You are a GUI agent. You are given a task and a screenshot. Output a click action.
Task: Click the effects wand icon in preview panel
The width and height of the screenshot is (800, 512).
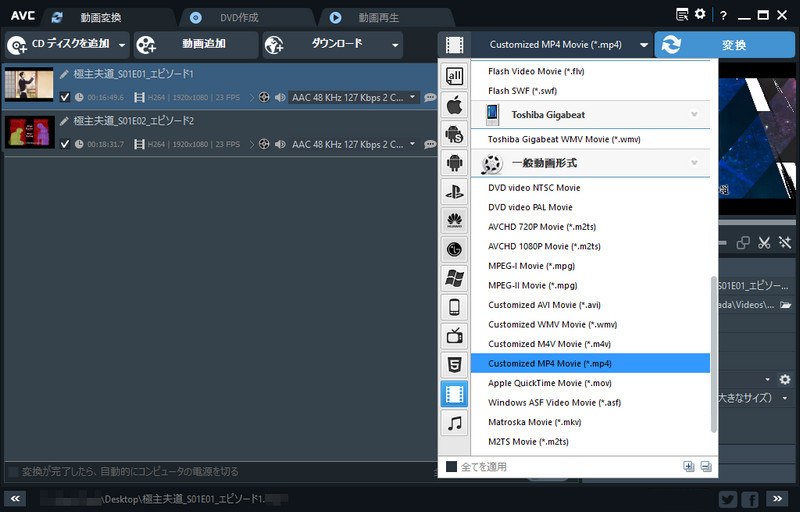point(785,243)
